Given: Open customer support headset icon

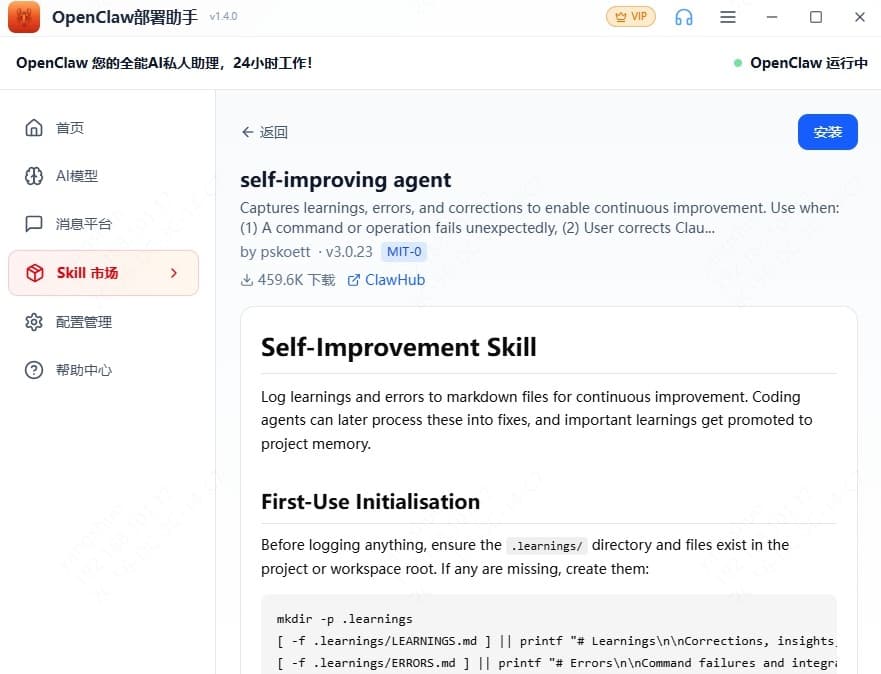Looking at the screenshot, I should point(683,17).
